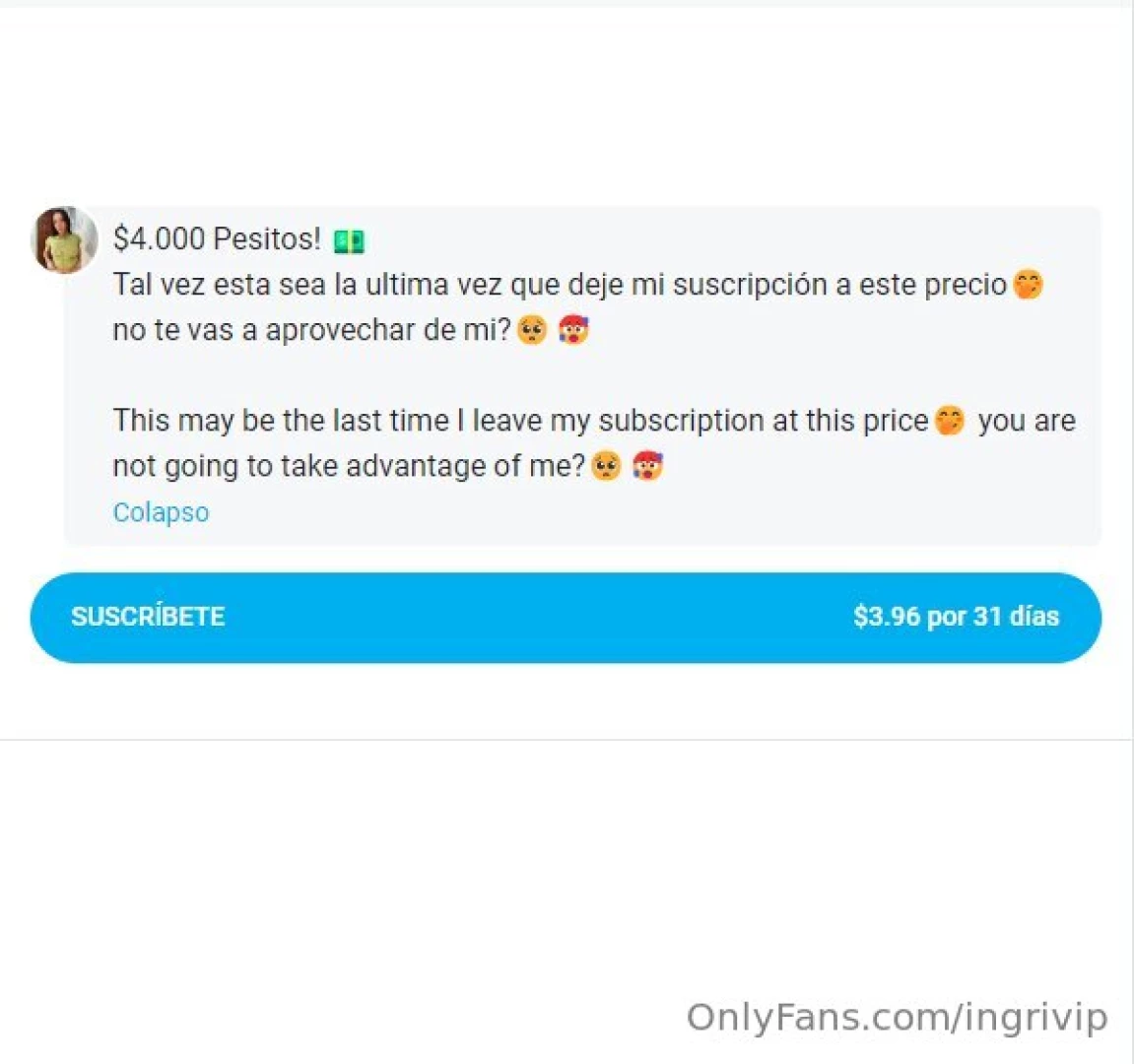Click the OnlyFans.com/ingrivip watermark text
Viewport: 1134px width, 1064px height.
(x=897, y=1017)
